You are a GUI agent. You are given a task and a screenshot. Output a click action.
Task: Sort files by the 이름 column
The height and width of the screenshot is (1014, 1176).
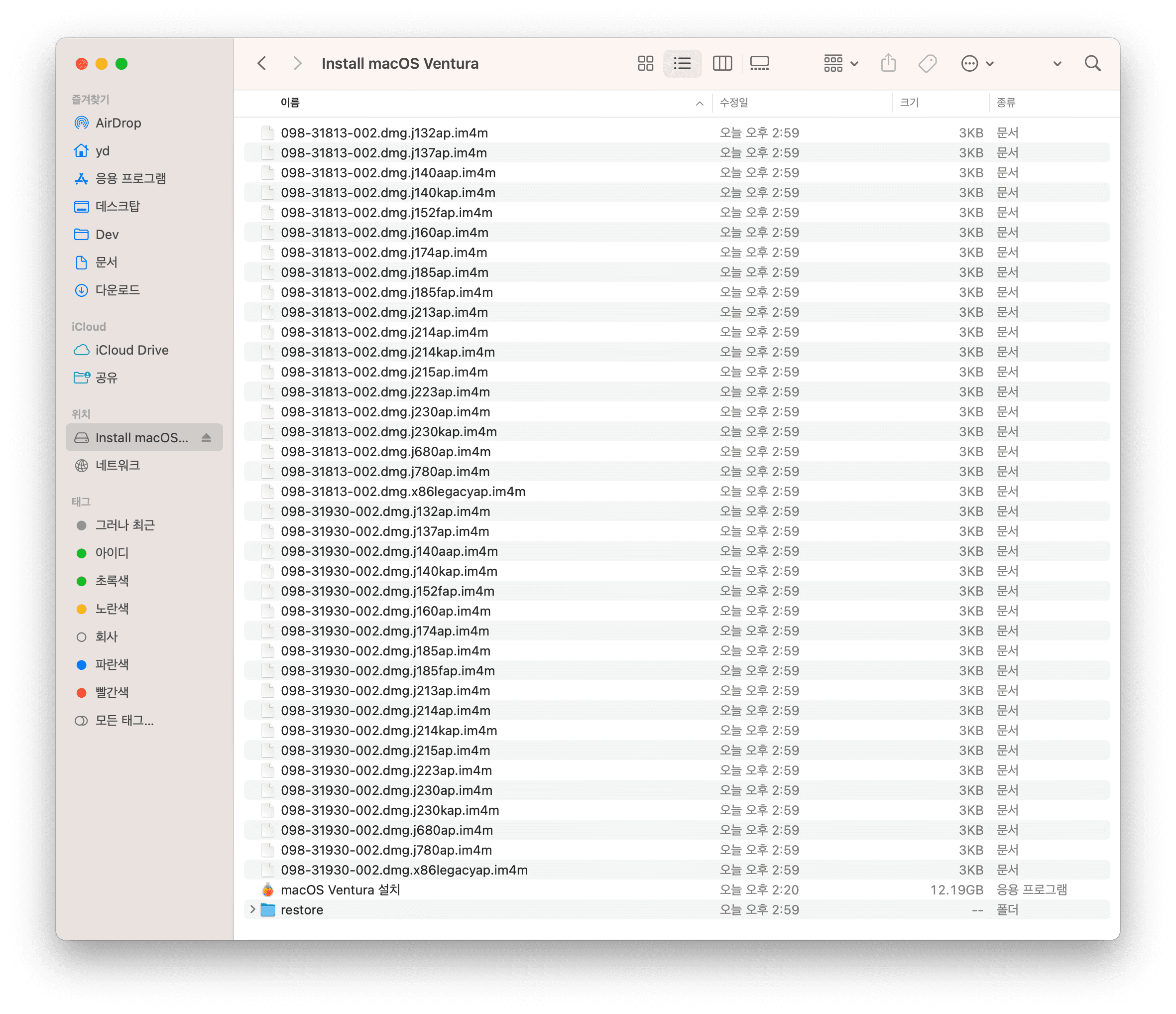pos(290,103)
